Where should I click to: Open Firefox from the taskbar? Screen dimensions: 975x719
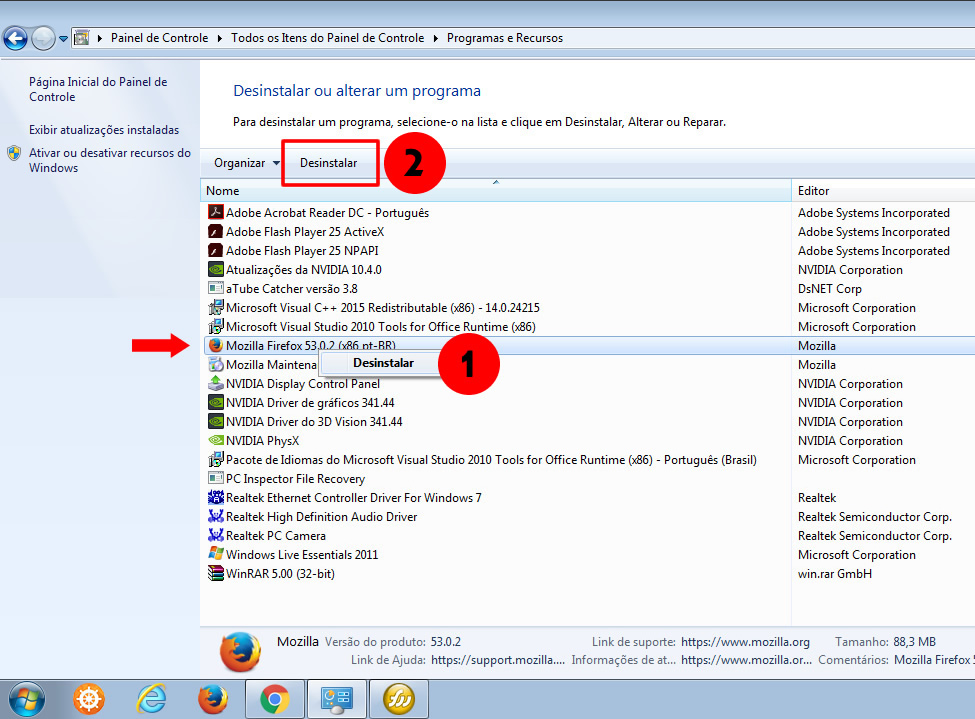tap(213, 699)
